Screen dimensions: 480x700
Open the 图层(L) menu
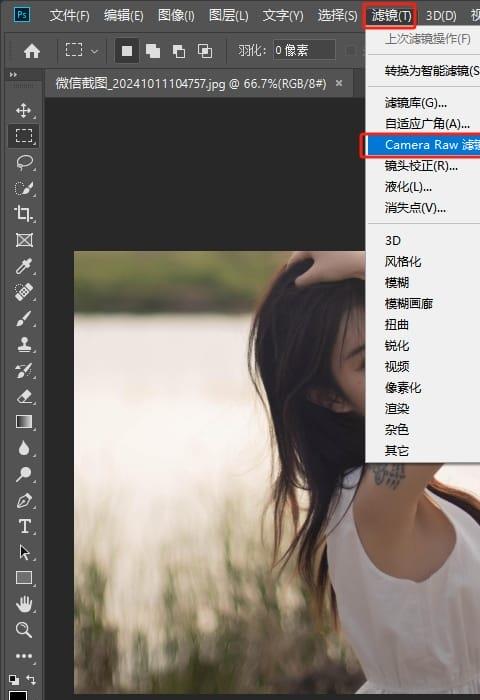(x=229, y=16)
